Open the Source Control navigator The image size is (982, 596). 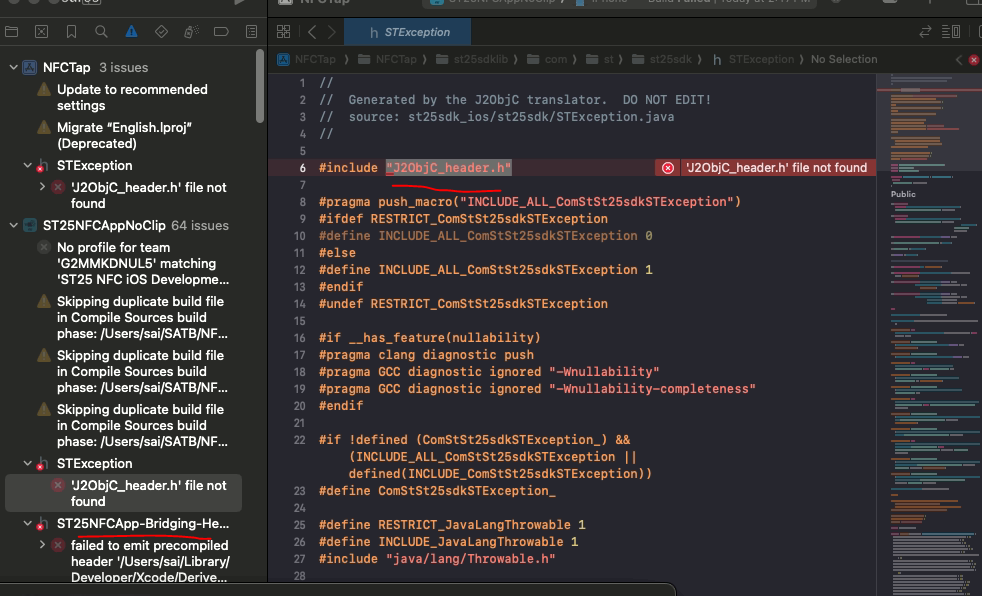coord(41,32)
